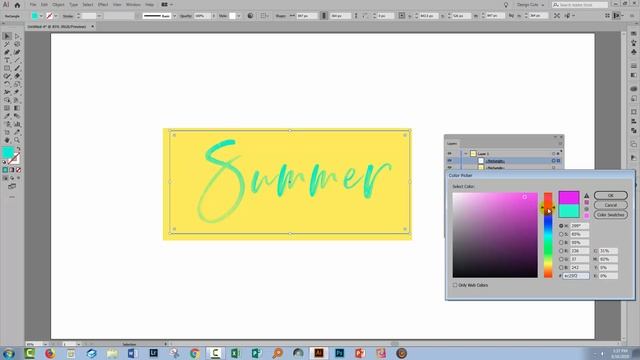
Task: Open Photoshop from the taskbar
Action: click(340, 353)
